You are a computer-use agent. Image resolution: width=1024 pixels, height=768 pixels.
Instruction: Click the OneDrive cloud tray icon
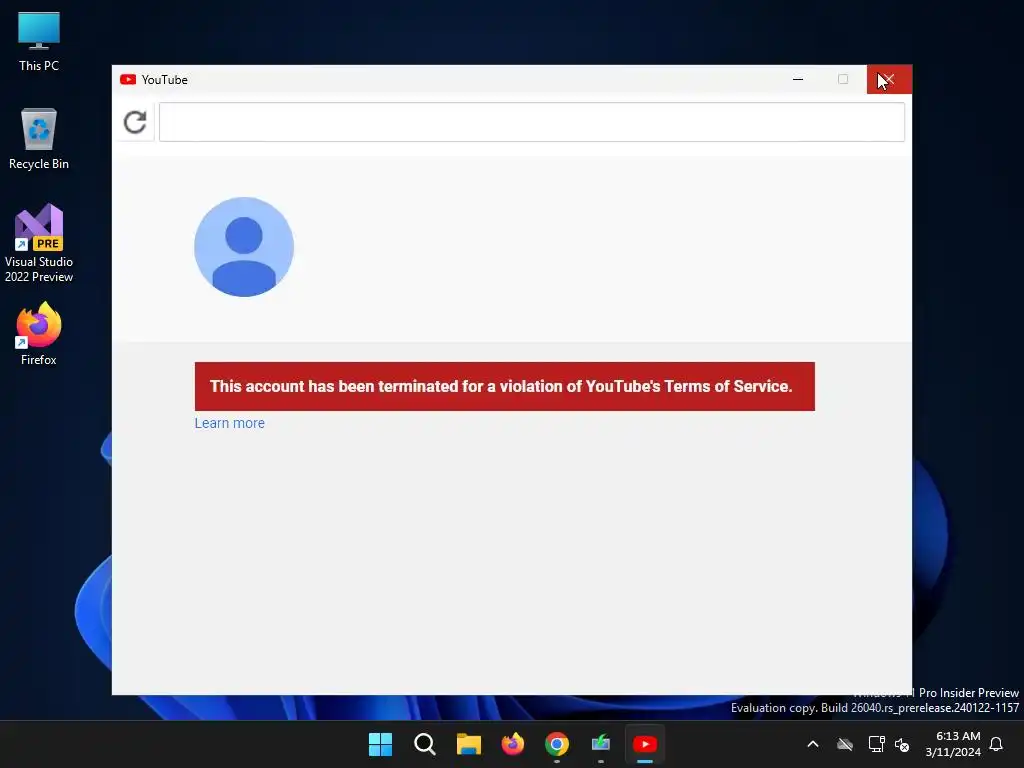coord(845,744)
